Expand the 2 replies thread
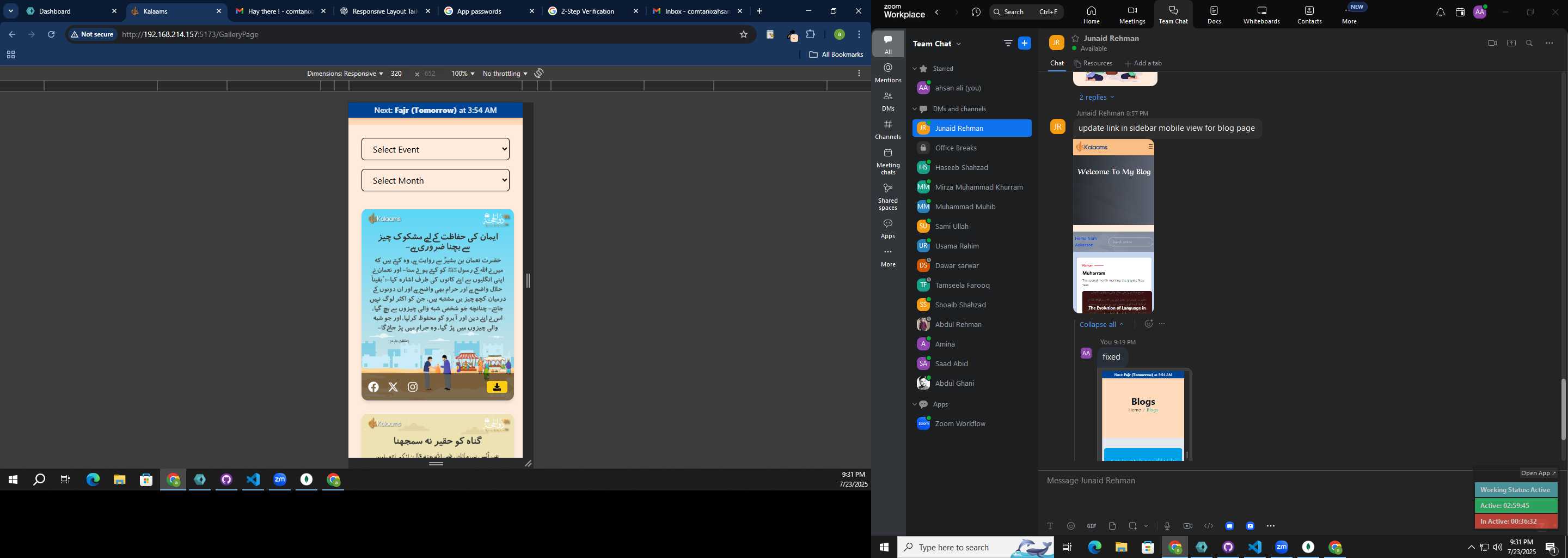This screenshot has height=558, width=1568. 1097,98
